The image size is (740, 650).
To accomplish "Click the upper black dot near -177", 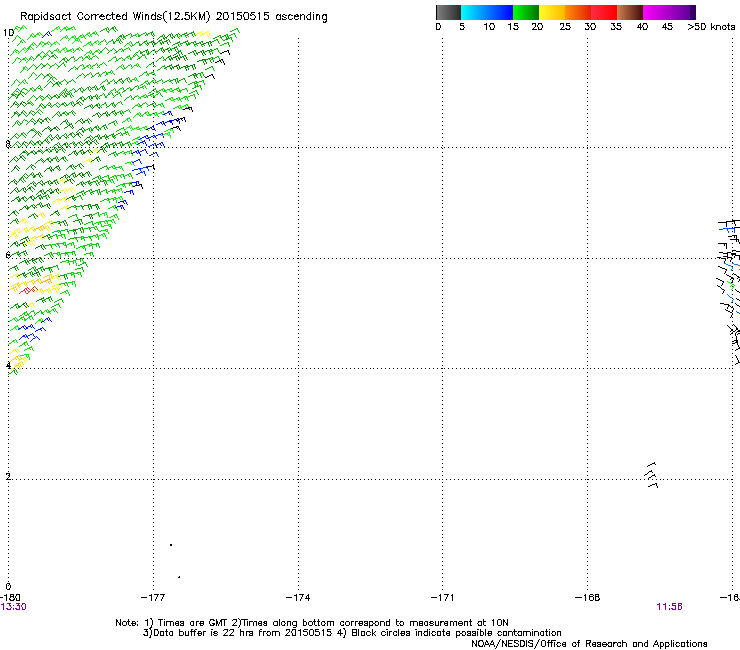I will [x=171, y=545].
